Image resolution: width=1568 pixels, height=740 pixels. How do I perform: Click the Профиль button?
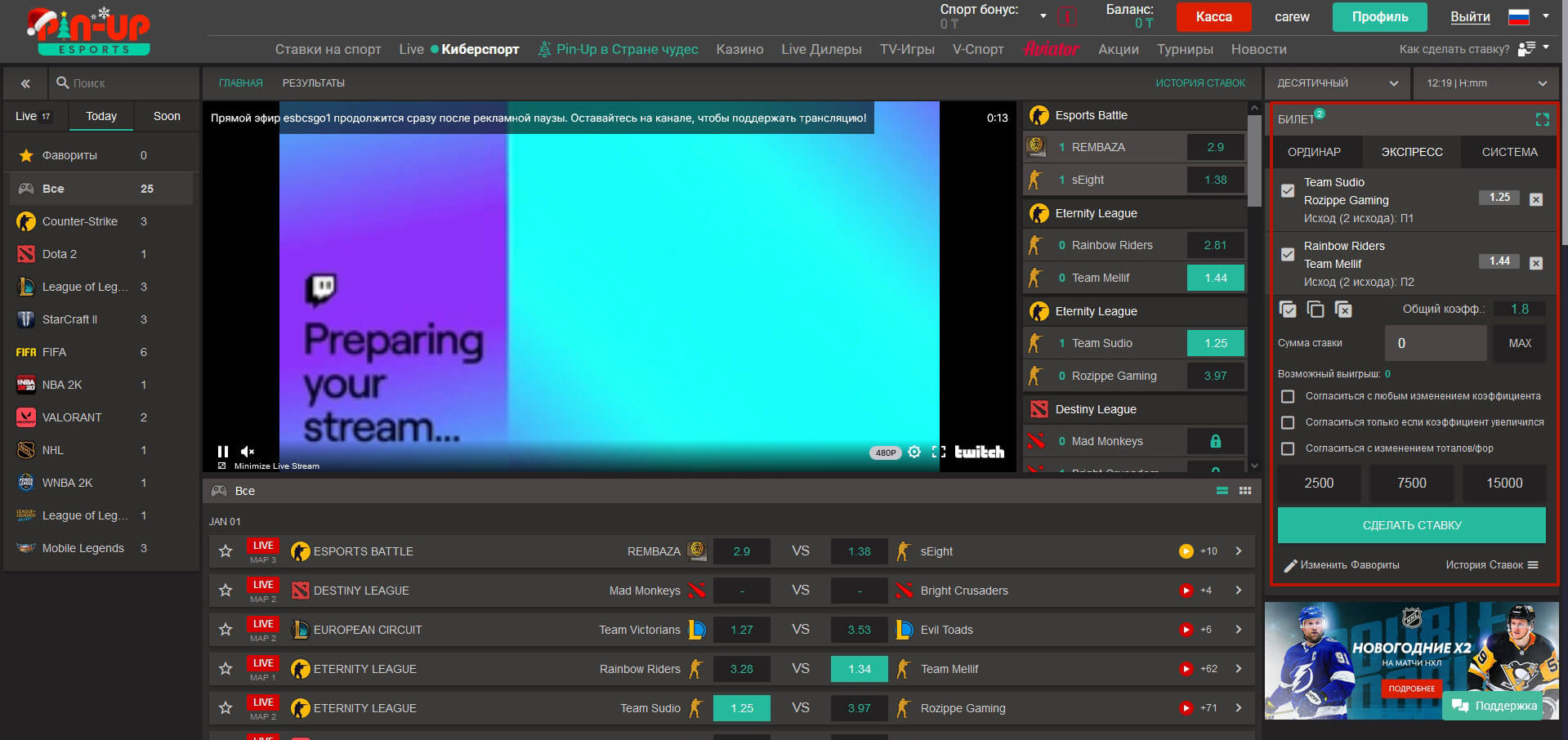(1379, 16)
